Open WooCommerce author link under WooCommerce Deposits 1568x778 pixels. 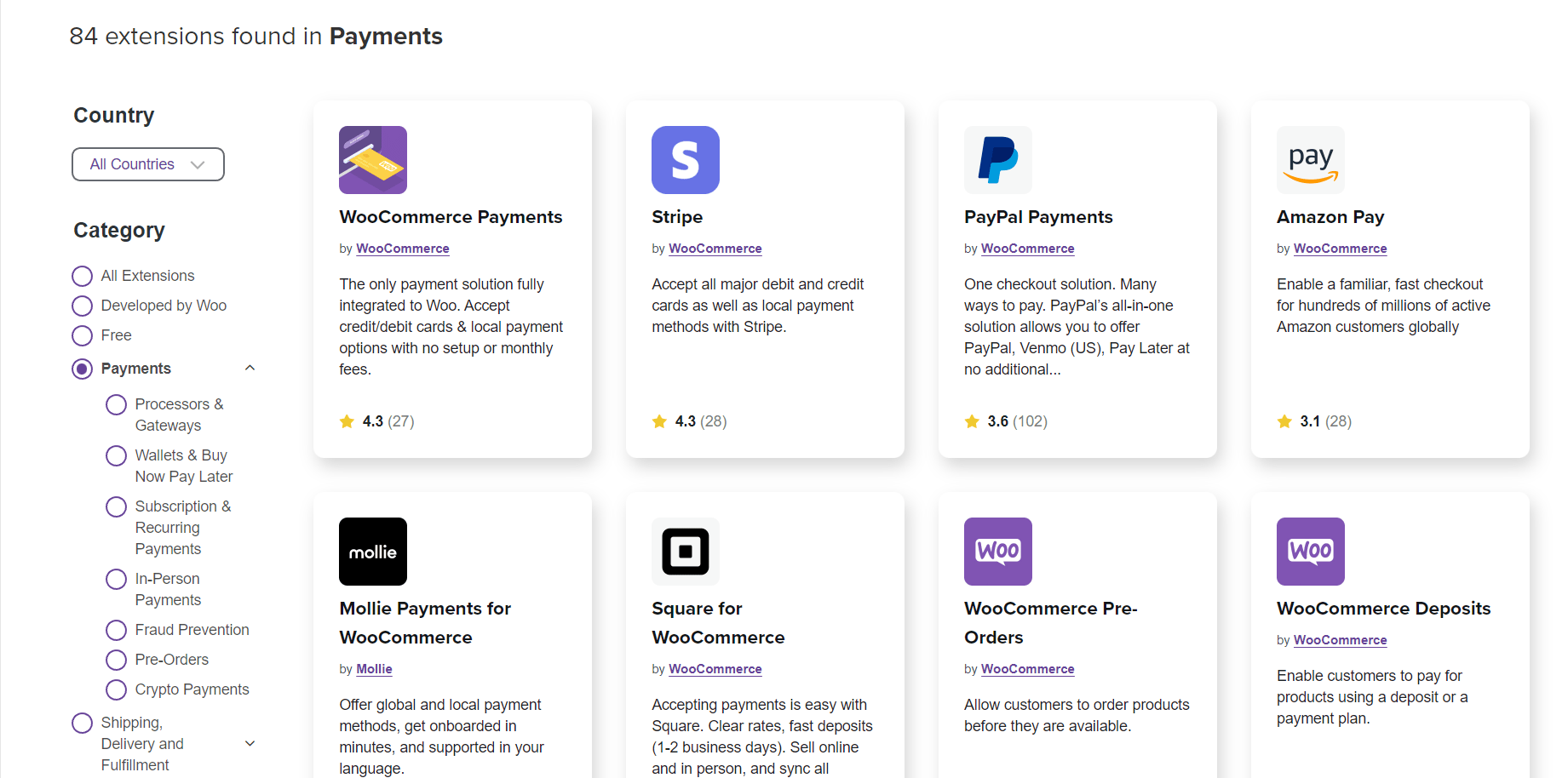pyautogui.click(x=1341, y=640)
